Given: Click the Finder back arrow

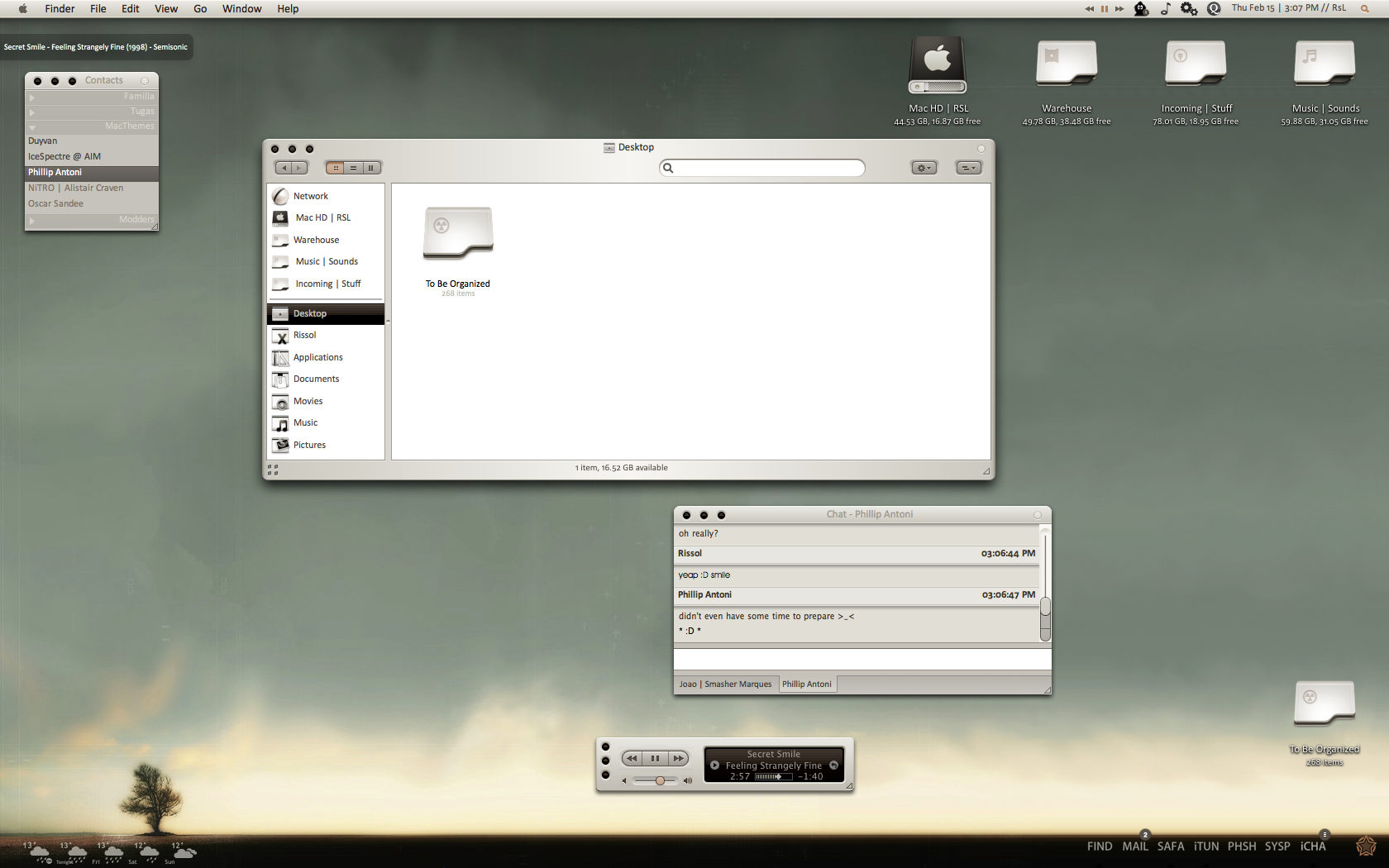Looking at the screenshot, I should (284, 168).
